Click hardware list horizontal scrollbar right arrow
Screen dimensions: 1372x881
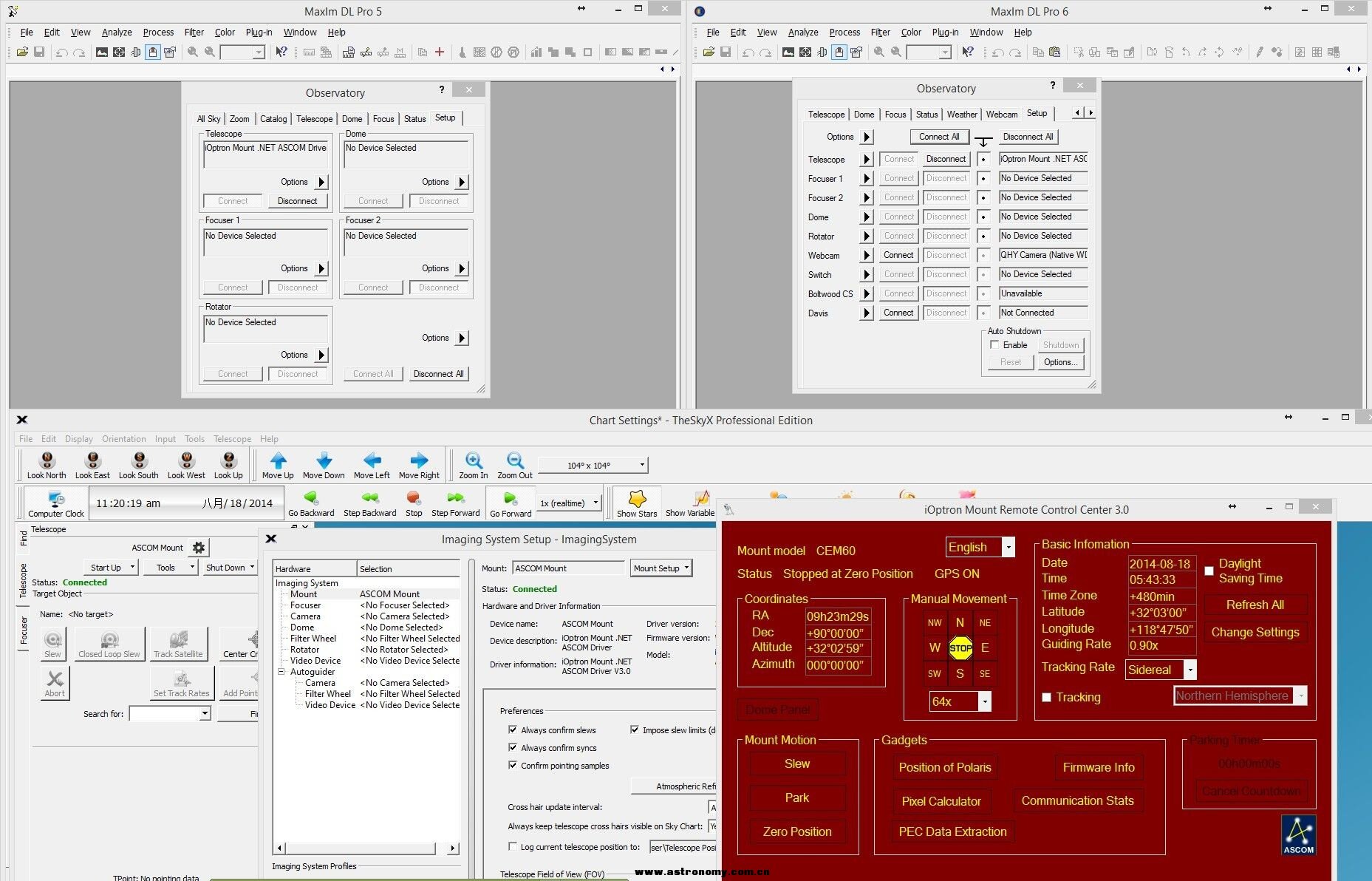[x=453, y=848]
